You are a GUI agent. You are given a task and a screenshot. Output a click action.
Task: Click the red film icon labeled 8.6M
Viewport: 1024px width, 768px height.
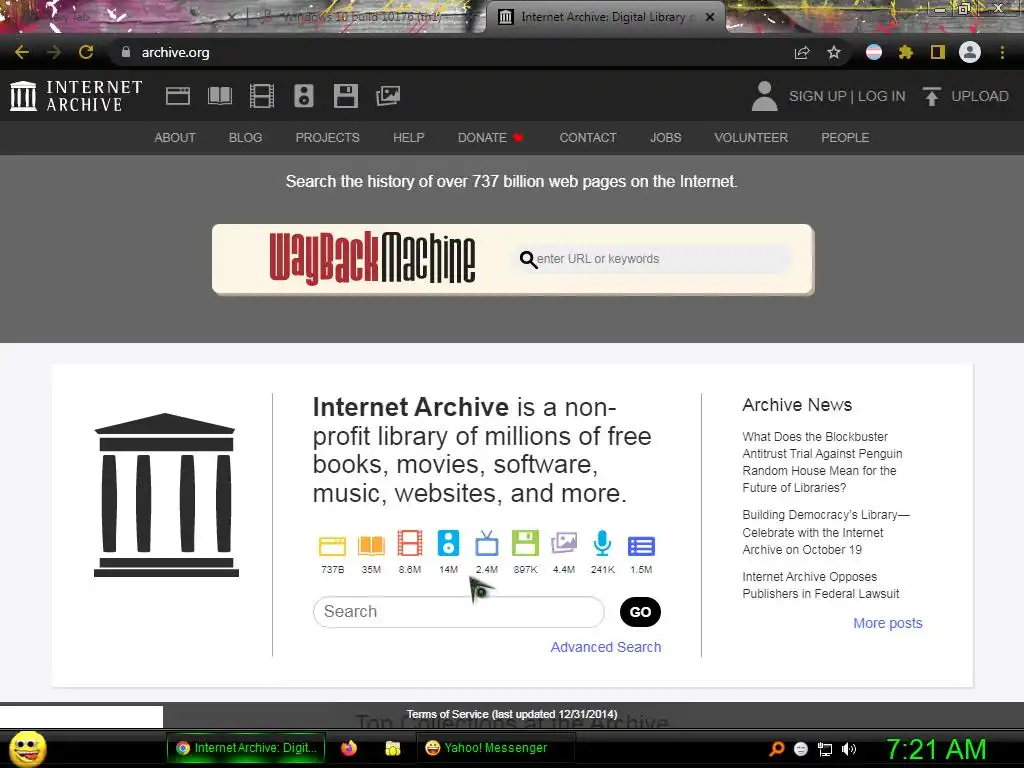pos(410,543)
